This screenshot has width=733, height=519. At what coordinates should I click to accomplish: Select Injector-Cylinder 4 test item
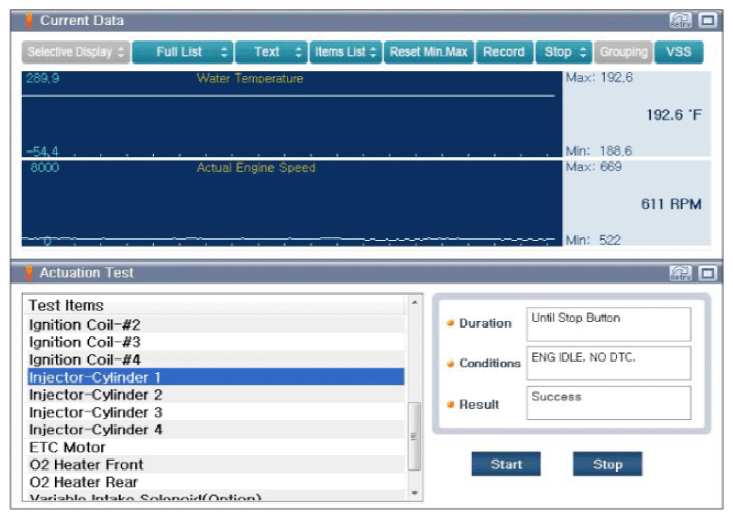pos(216,430)
